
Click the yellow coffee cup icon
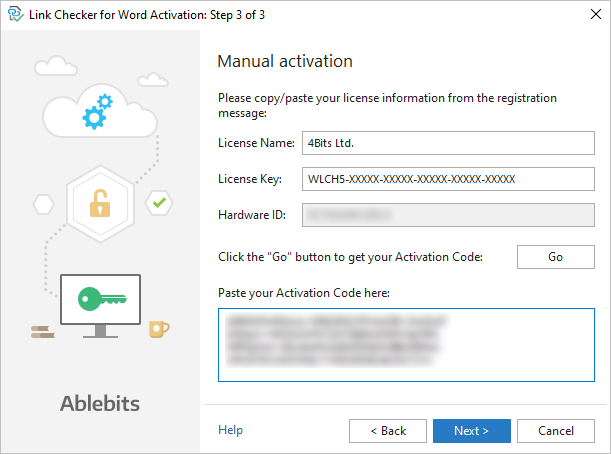tap(159, 329)
